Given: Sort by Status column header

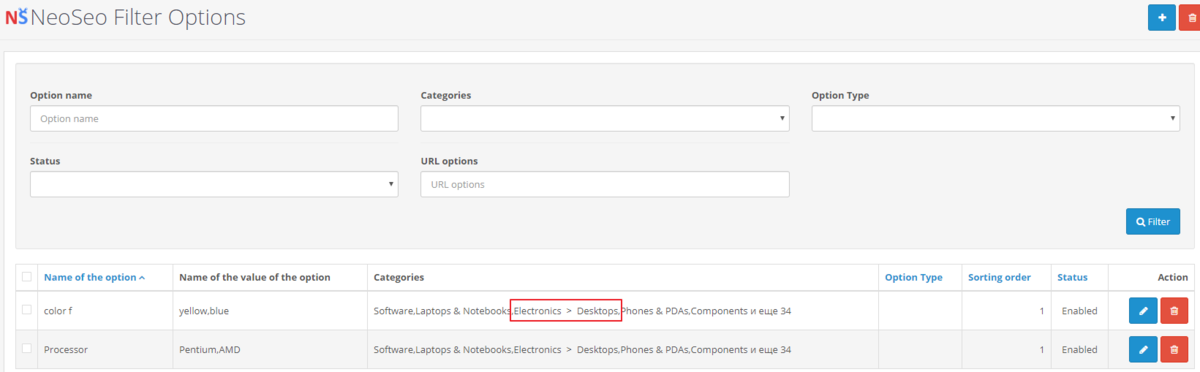Looking at the screenshot, I should click(x=1073, y=277).
